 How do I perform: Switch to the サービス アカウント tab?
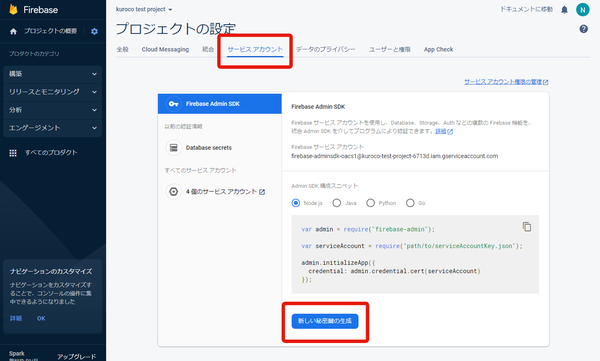coord(255,49)
